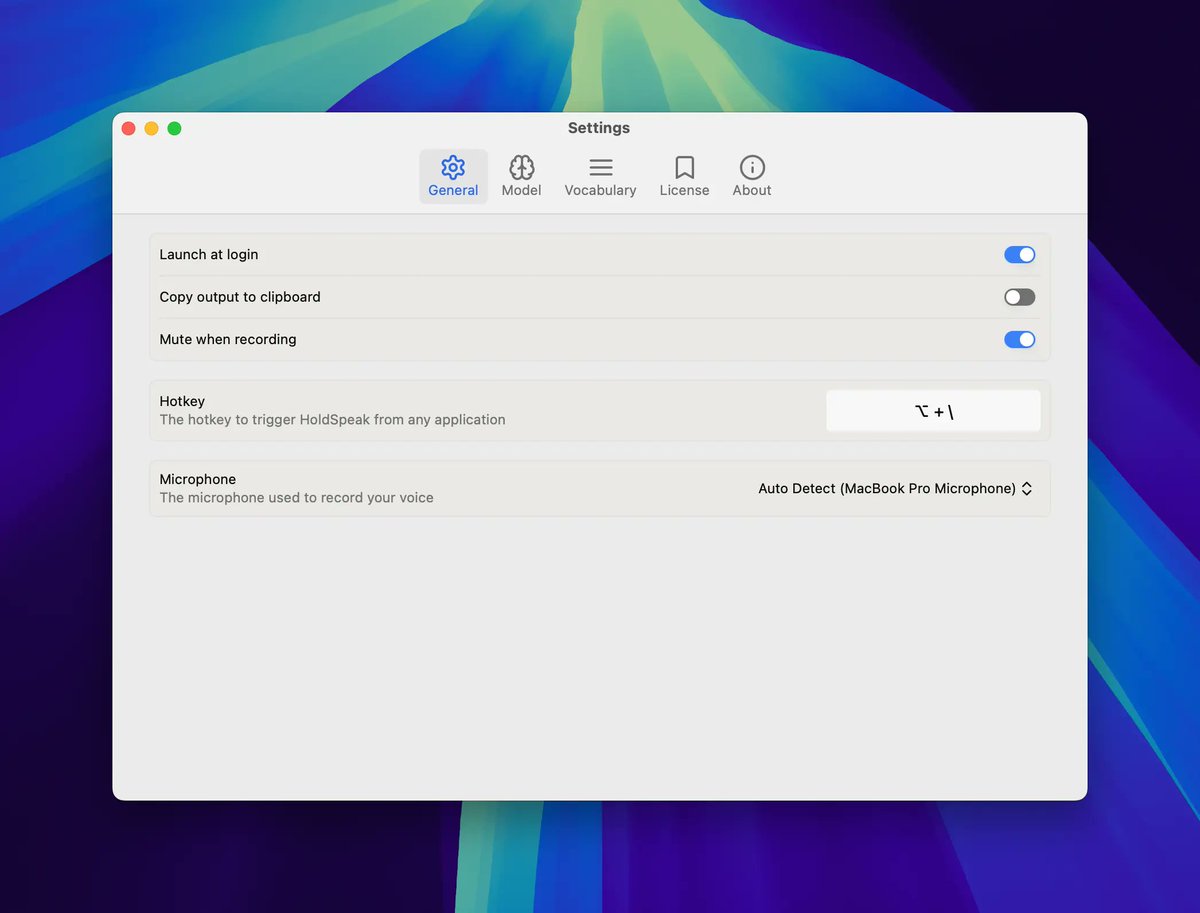The image size is (1200, 913).
Task: Select the General tab label
Action: [453, 191]
